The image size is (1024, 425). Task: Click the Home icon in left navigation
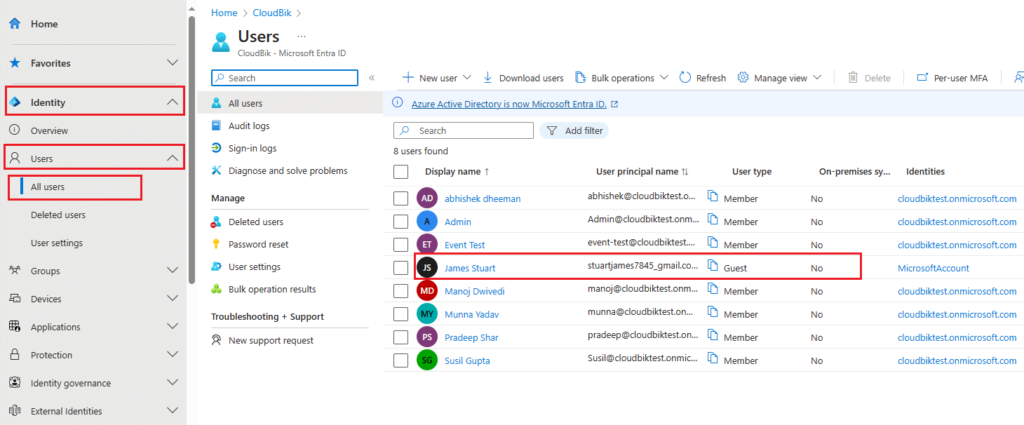(x=14, y=24)
